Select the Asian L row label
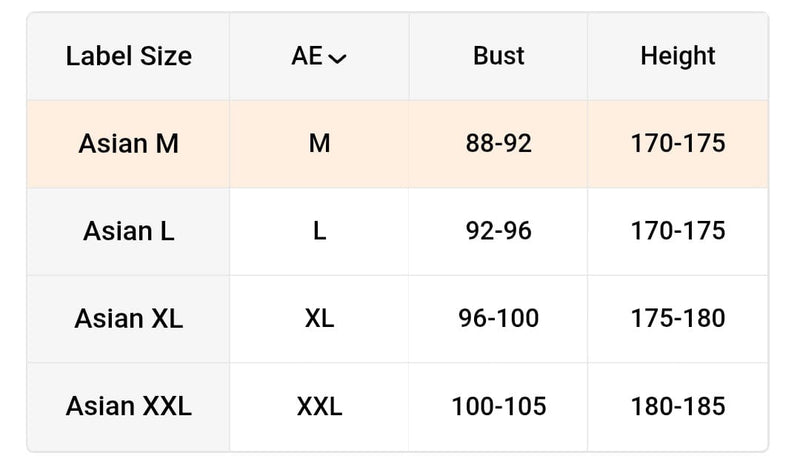This screenshot has height=456, width=800. tap(128, 231)
